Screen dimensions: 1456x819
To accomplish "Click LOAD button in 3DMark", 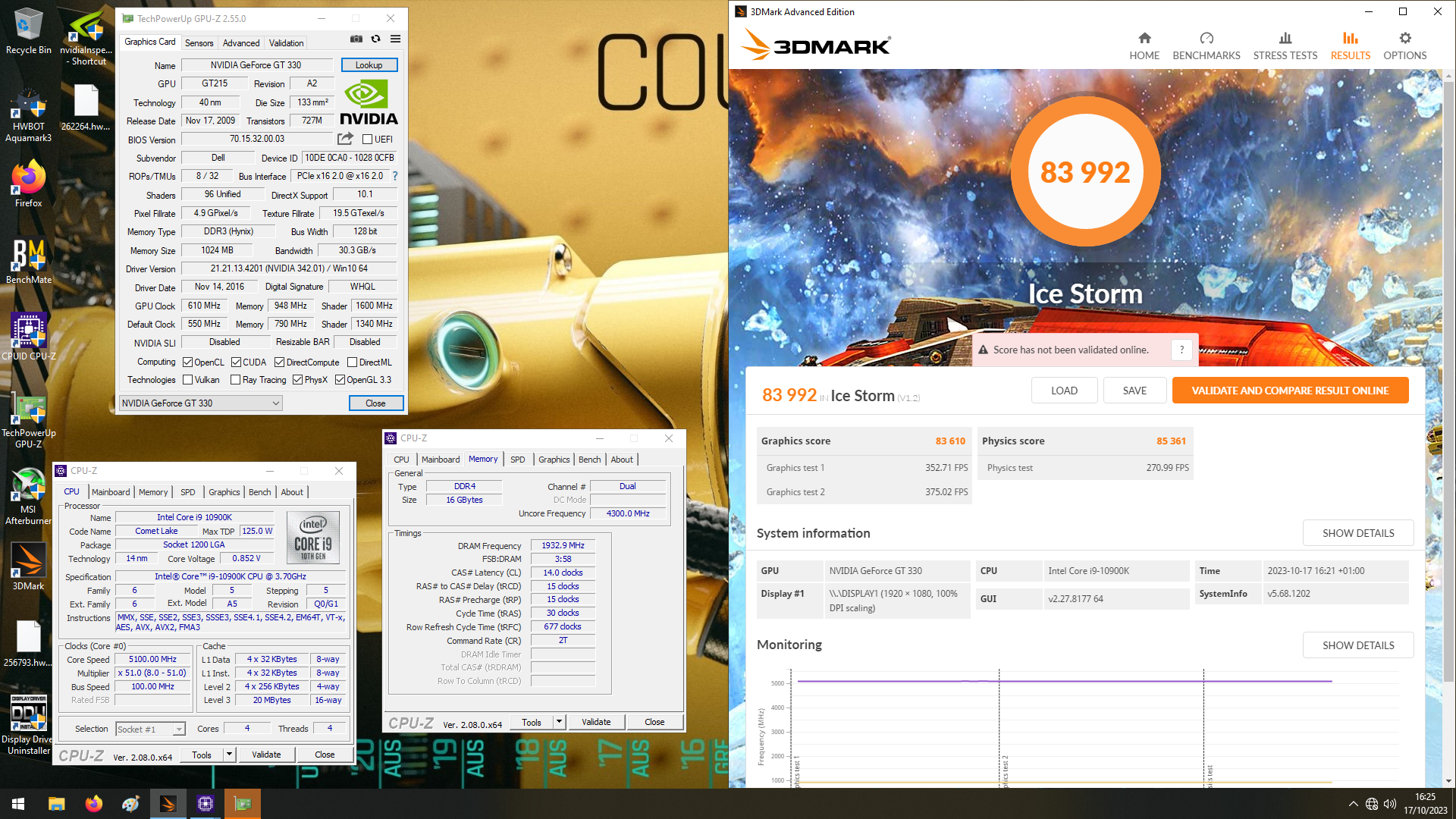I will point(1064,391).
